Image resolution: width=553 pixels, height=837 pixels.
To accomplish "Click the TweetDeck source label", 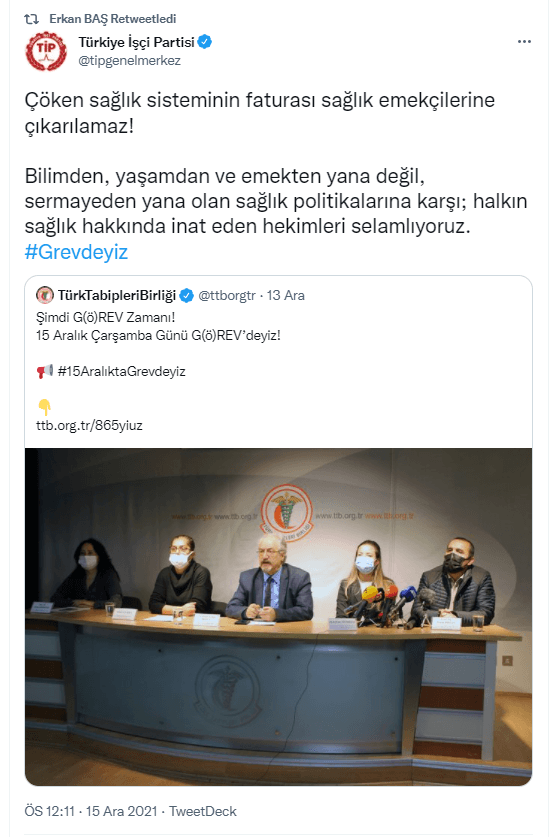I will pos(203,811).
